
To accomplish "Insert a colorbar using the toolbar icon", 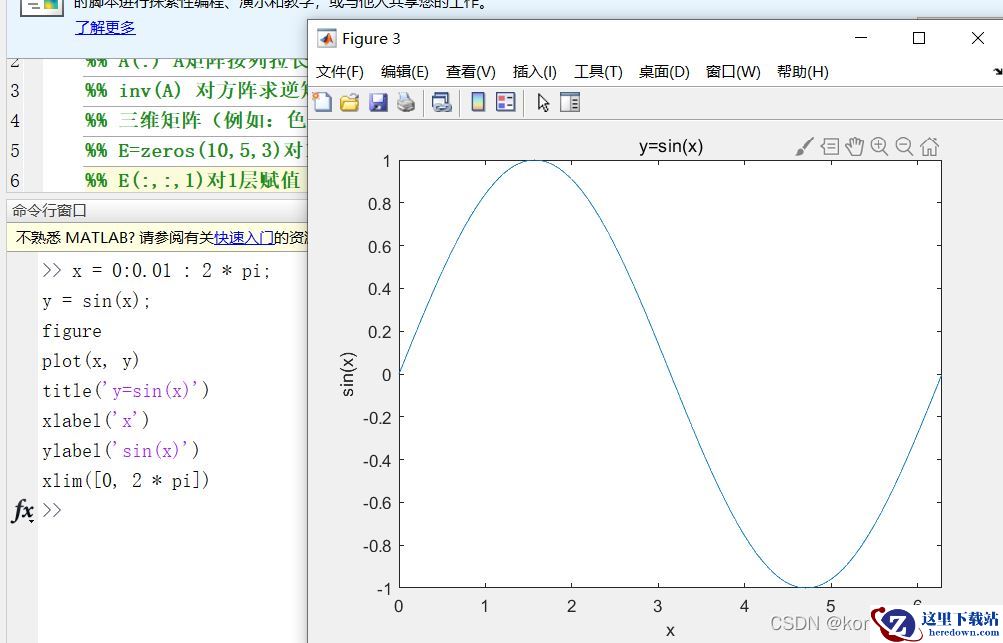I will tap(478, 102).
